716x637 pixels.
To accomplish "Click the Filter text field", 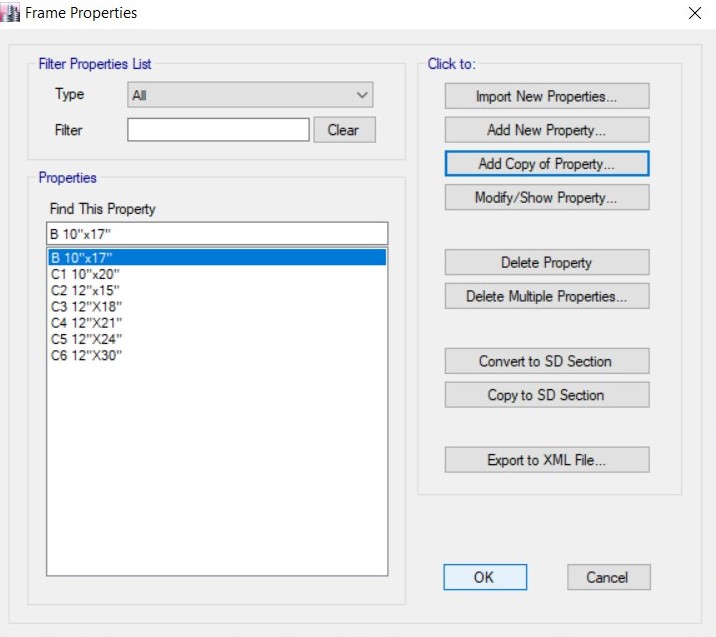I will point(218,130).
